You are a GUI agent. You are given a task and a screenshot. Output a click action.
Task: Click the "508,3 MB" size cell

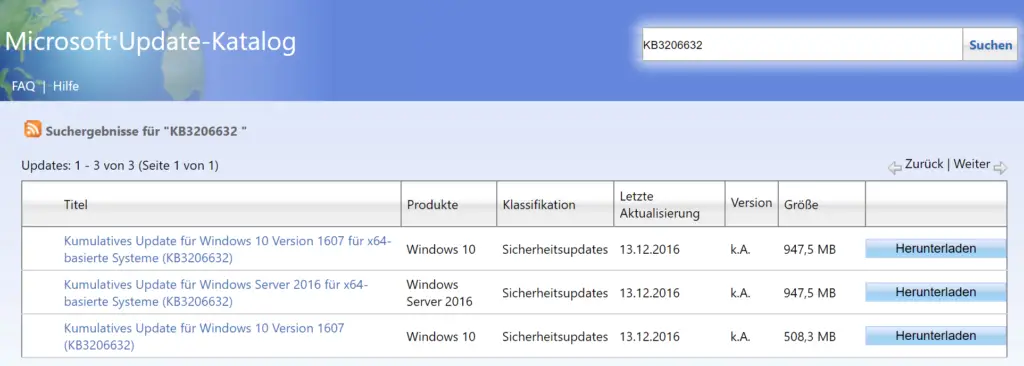[x=809, y=337]
